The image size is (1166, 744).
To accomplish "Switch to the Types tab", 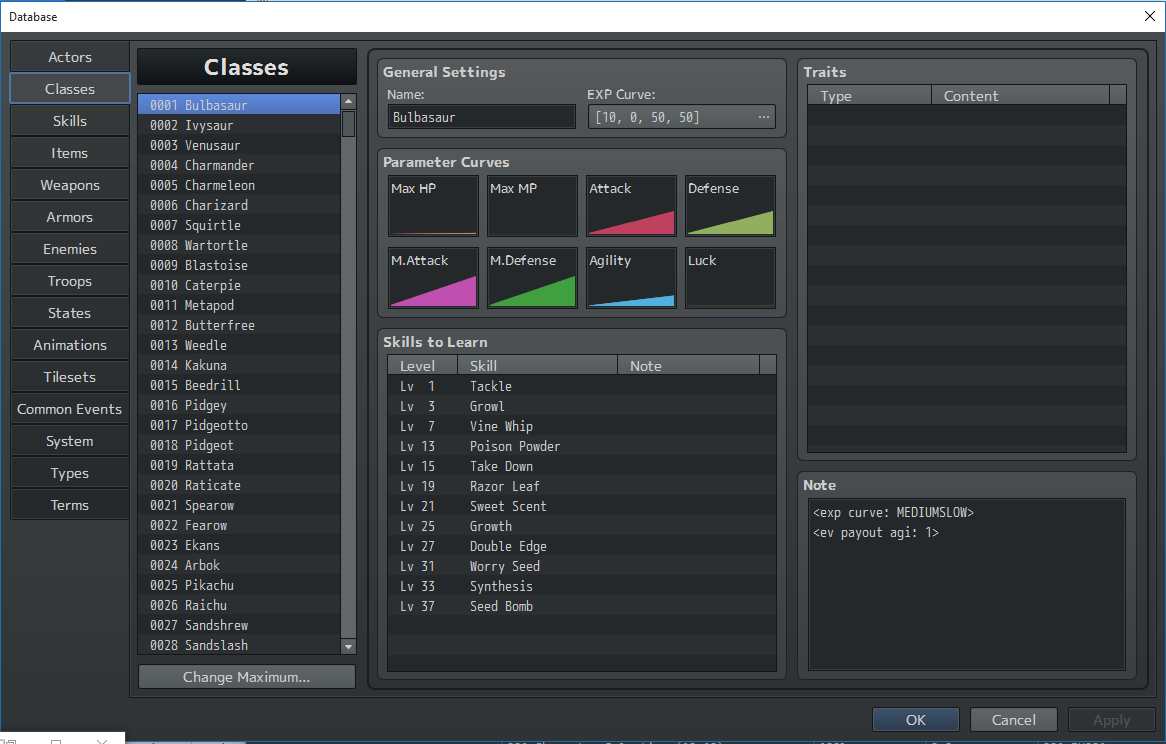I will pyautogui.click(x=70, y=473).
